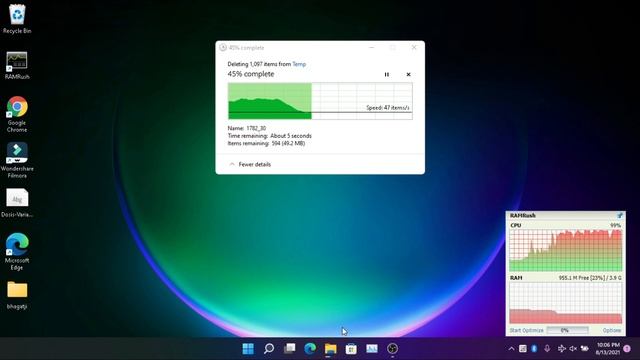Click the RAMRush tray icon beside the chevron
Image resolution: width=640 pixels, height=360 pixels.
[x=523, y=349]
